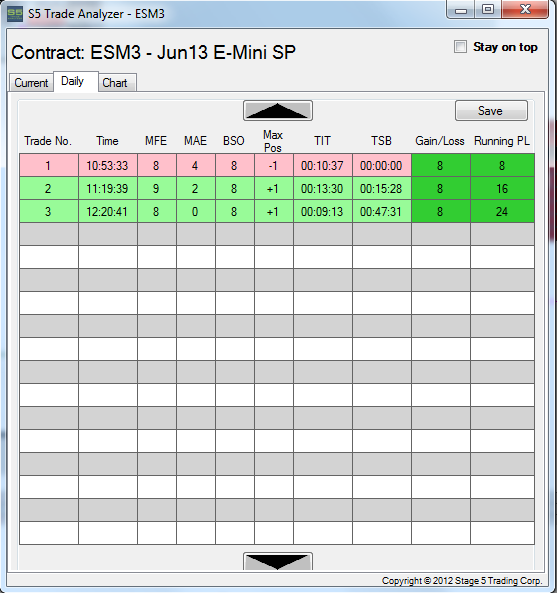Image resolution: width=557 pixels, height=593 pixels.
Task: Click the S5 Trade Analyzer app icon
Action: tap(15, 14)
